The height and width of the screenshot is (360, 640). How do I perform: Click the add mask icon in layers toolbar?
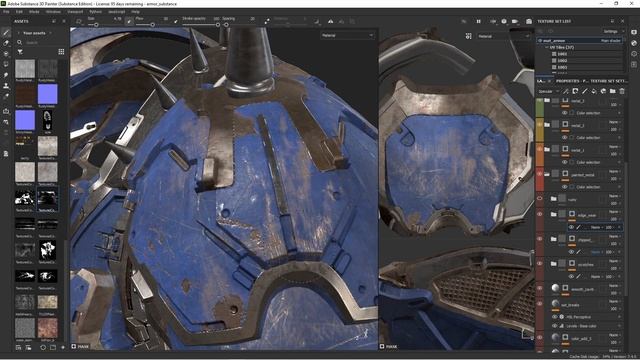pyautogui.click(x=575, y=91)
